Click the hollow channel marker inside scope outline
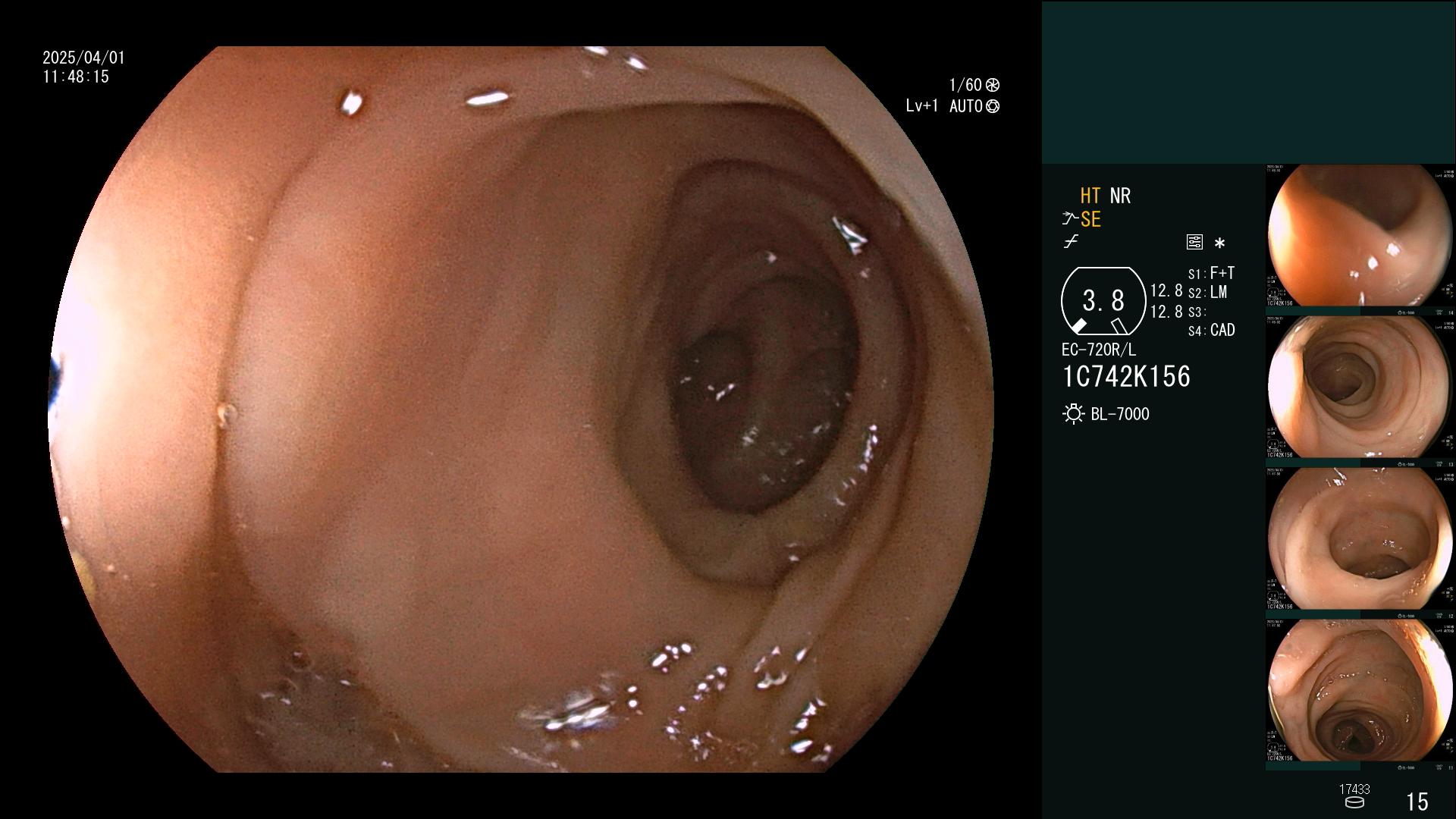1456x819 pixels. pyautogui.click(x=1119, y=326)
